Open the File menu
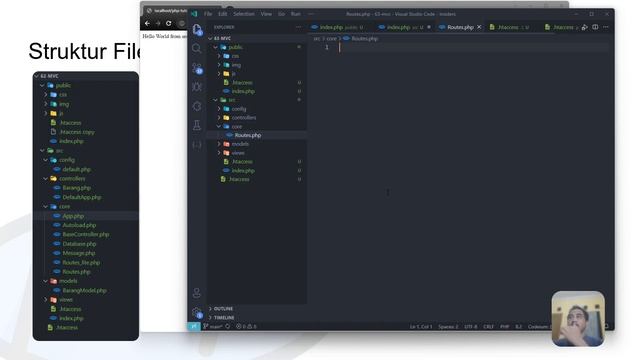This screenshot has height=360, width=640. 208,14
